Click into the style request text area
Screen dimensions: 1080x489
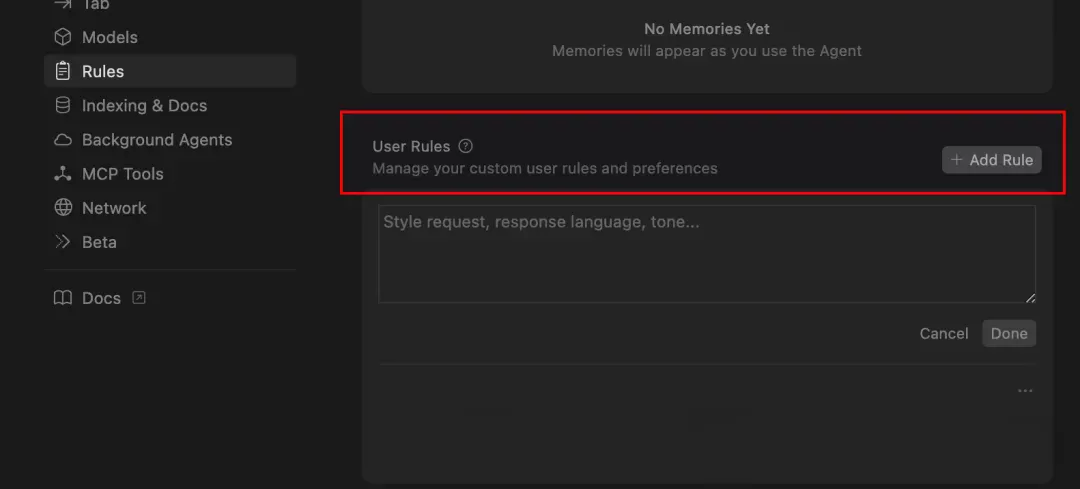coord(707,254)
